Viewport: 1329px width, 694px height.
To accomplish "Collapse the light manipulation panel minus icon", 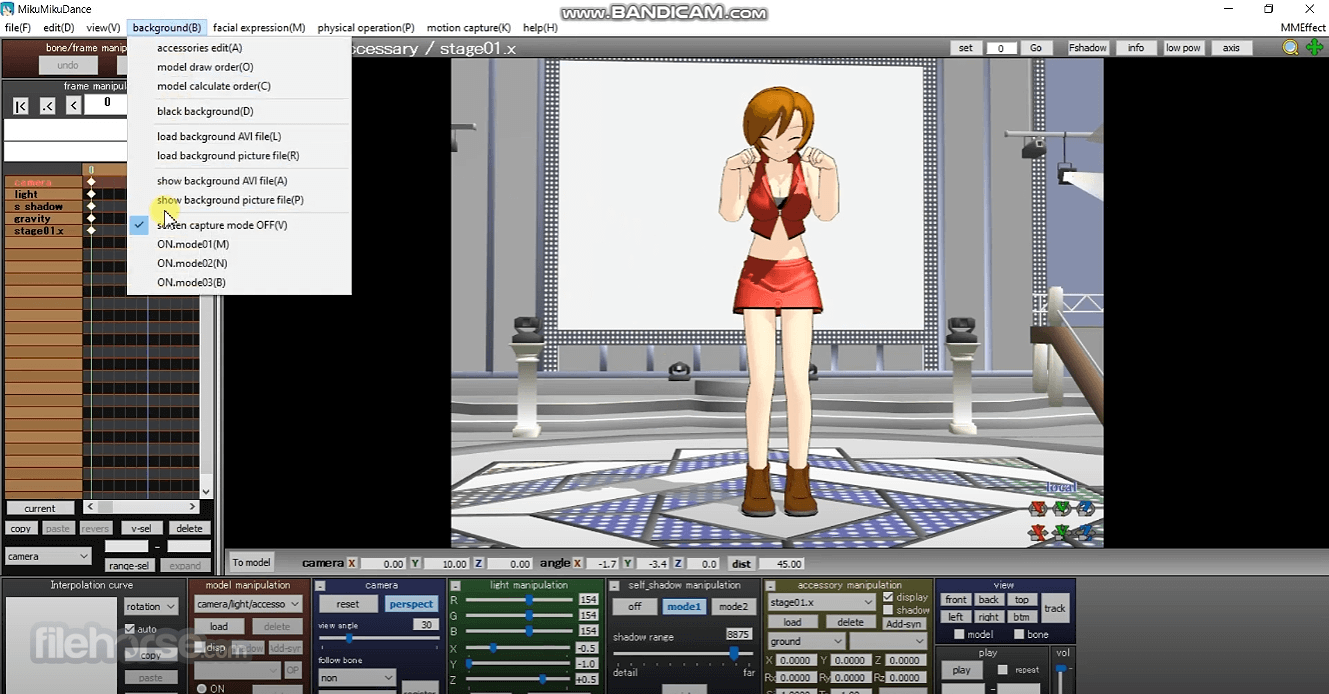I will [x=455, y=586].
